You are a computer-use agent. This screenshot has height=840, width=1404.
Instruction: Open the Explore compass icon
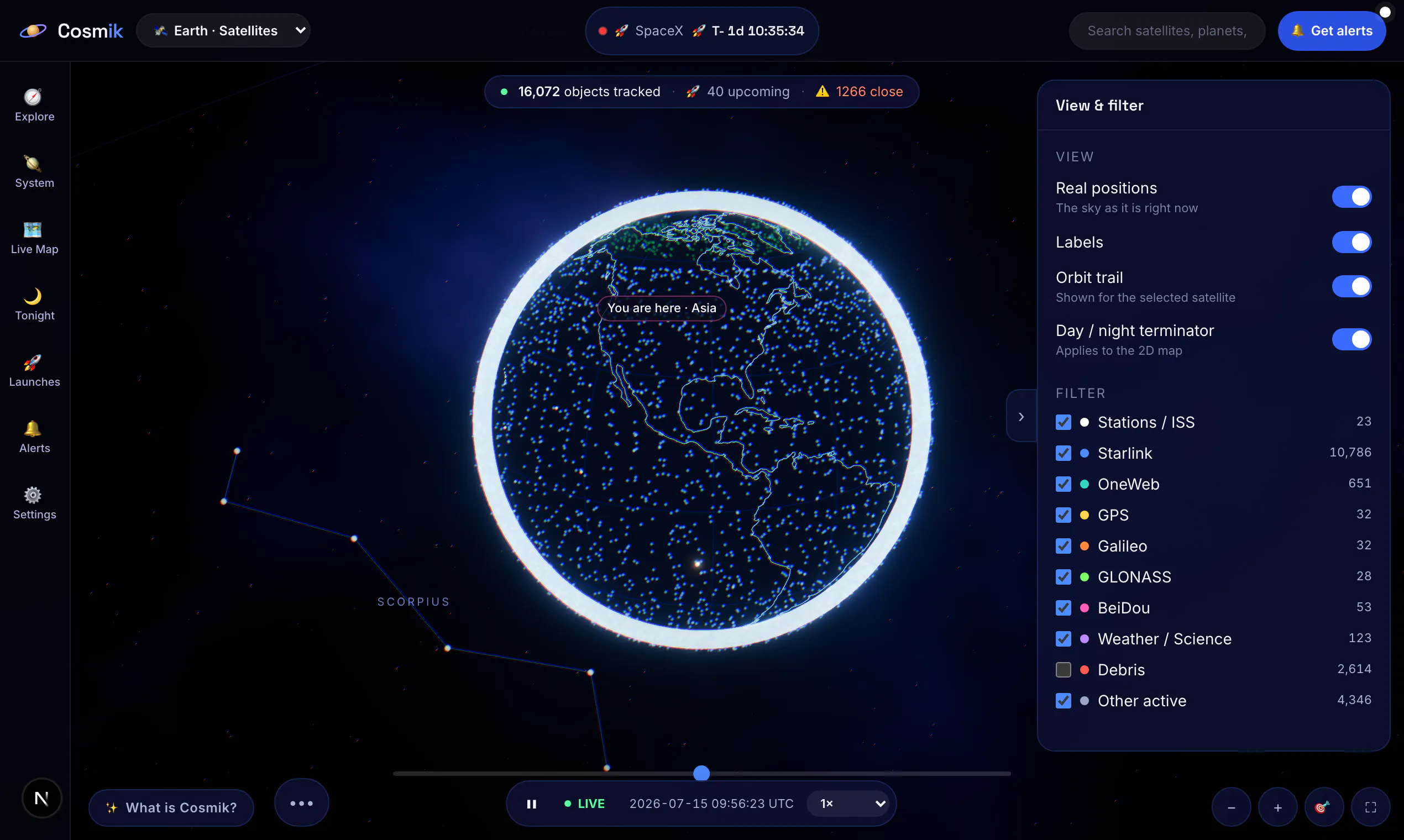[x=33, y=97]
